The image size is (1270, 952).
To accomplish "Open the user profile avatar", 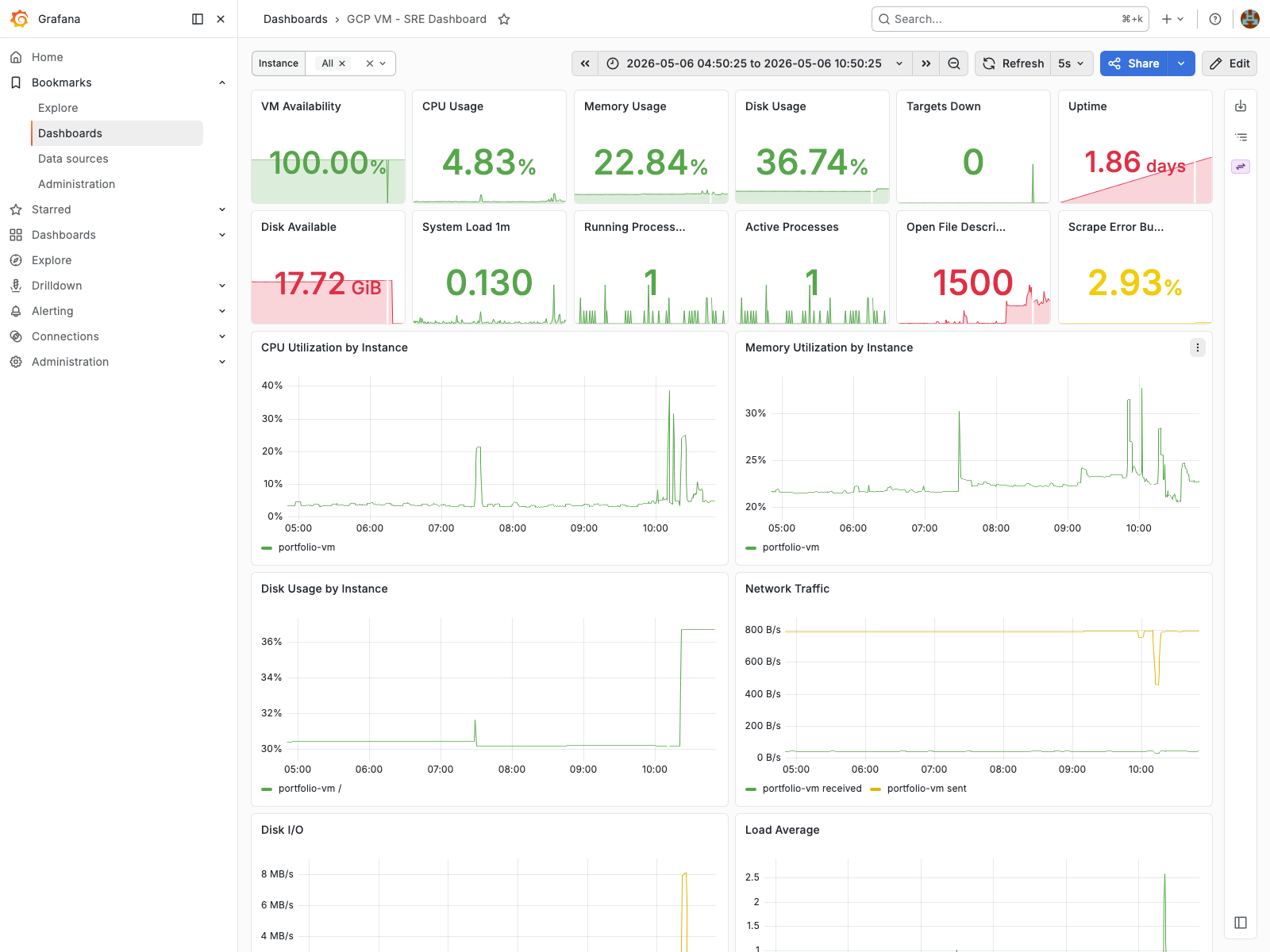I will pyautogui.click(x=1250, y=19).
